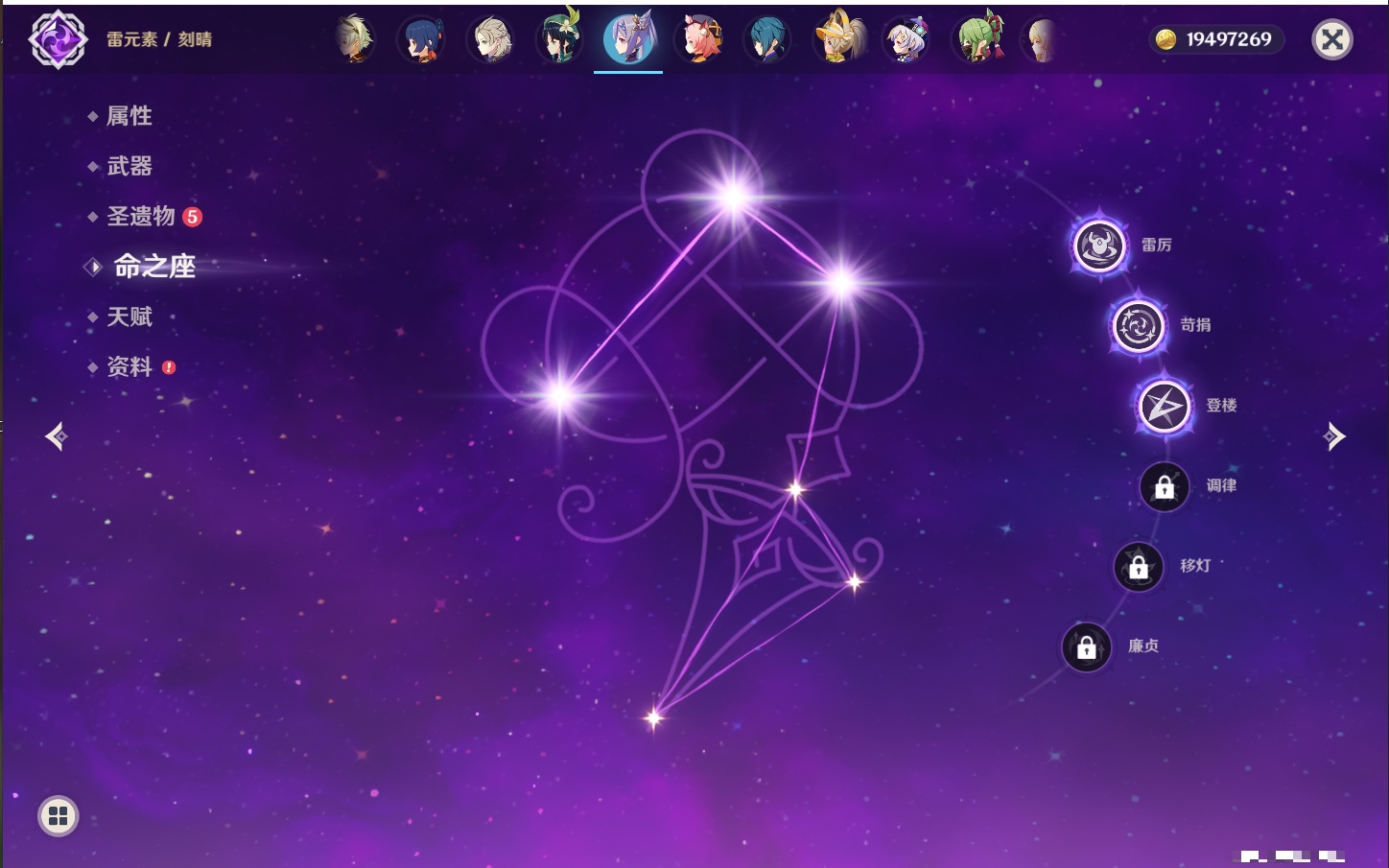Switch to next character with right arrow
The width and height of the screenshot is (1389, 868).
click(x=1334, y=436)
